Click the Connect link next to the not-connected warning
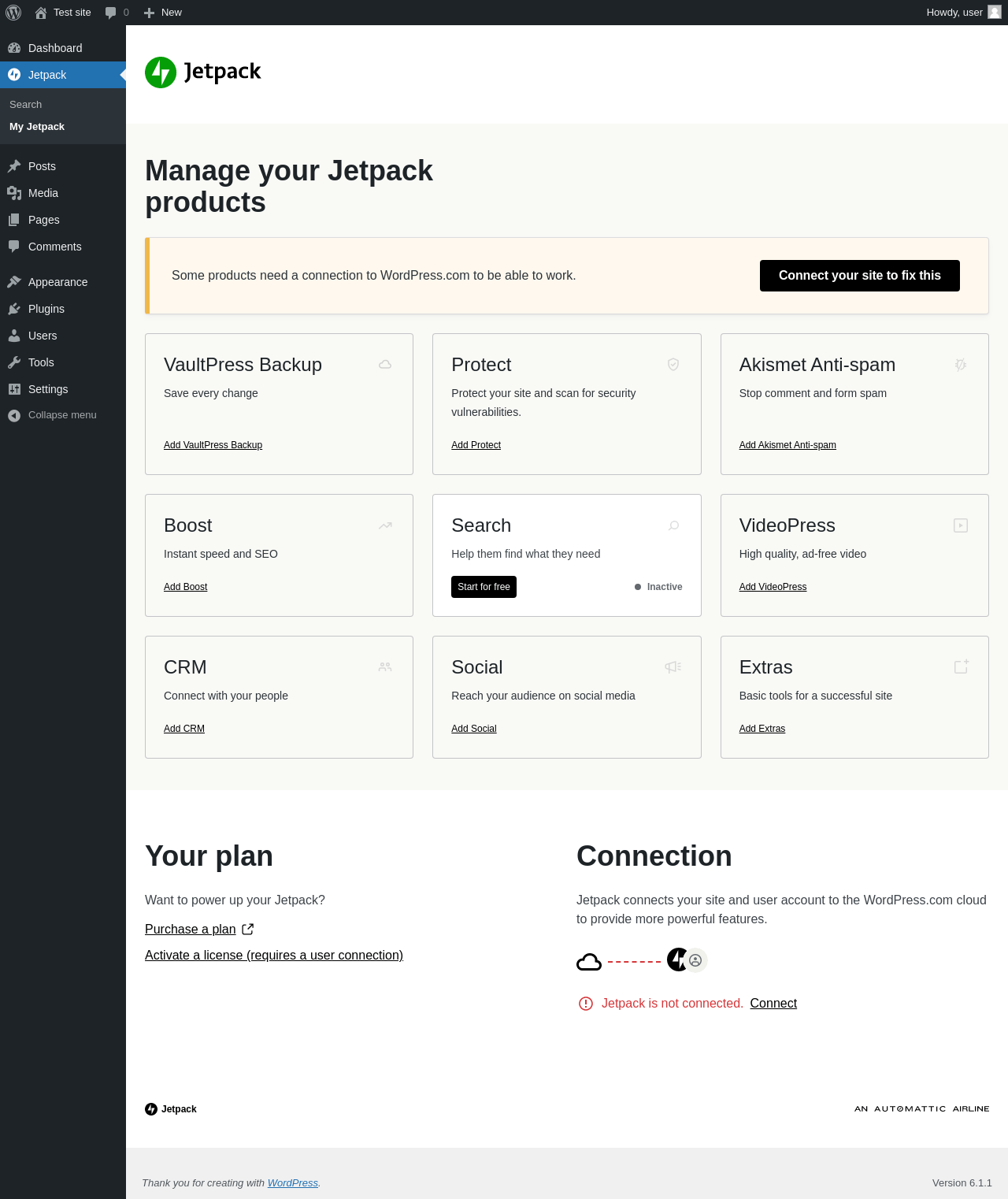Viewport: 1008px width, 1199px height. (773, 1003)
